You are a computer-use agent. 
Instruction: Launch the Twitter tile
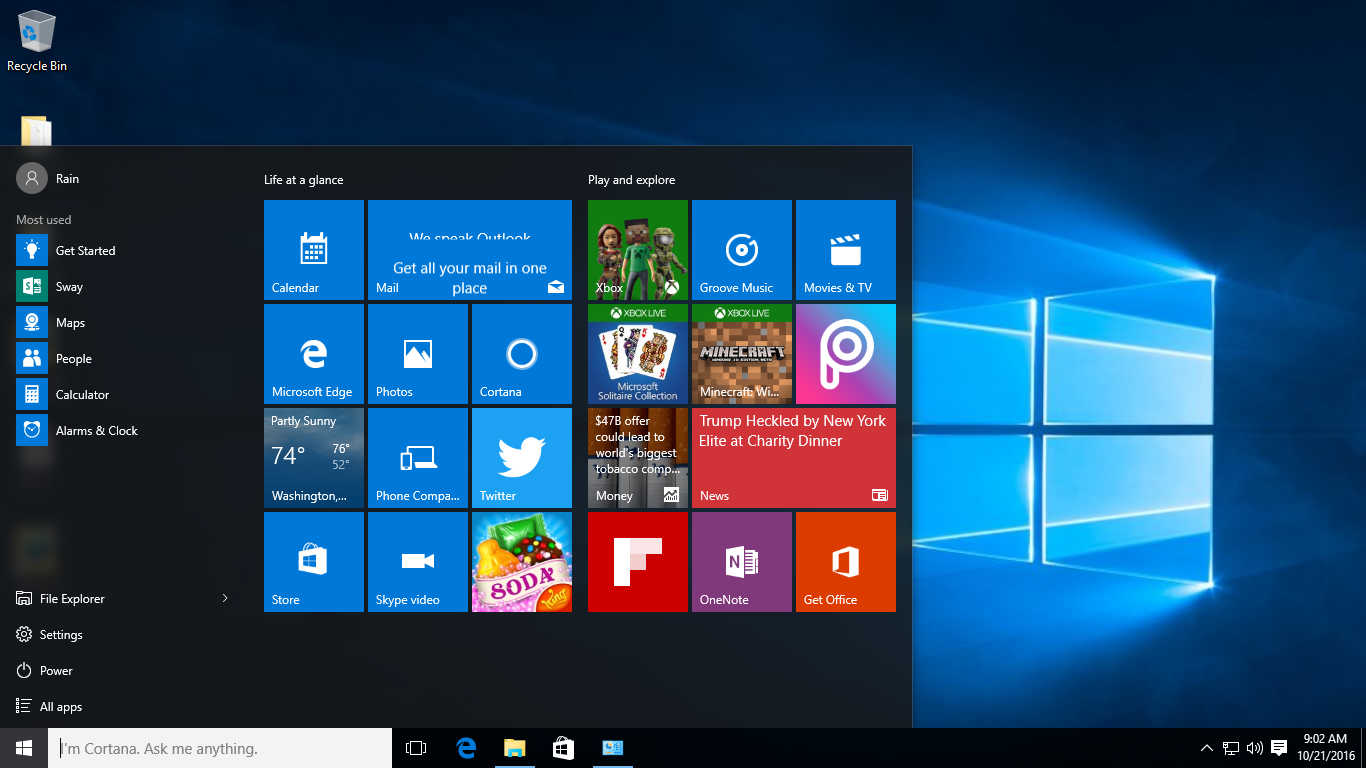522,458
